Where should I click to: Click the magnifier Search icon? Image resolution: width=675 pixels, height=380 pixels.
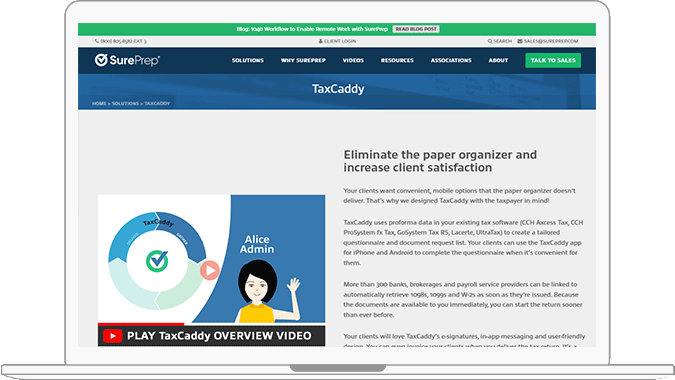tap(490, 41)
